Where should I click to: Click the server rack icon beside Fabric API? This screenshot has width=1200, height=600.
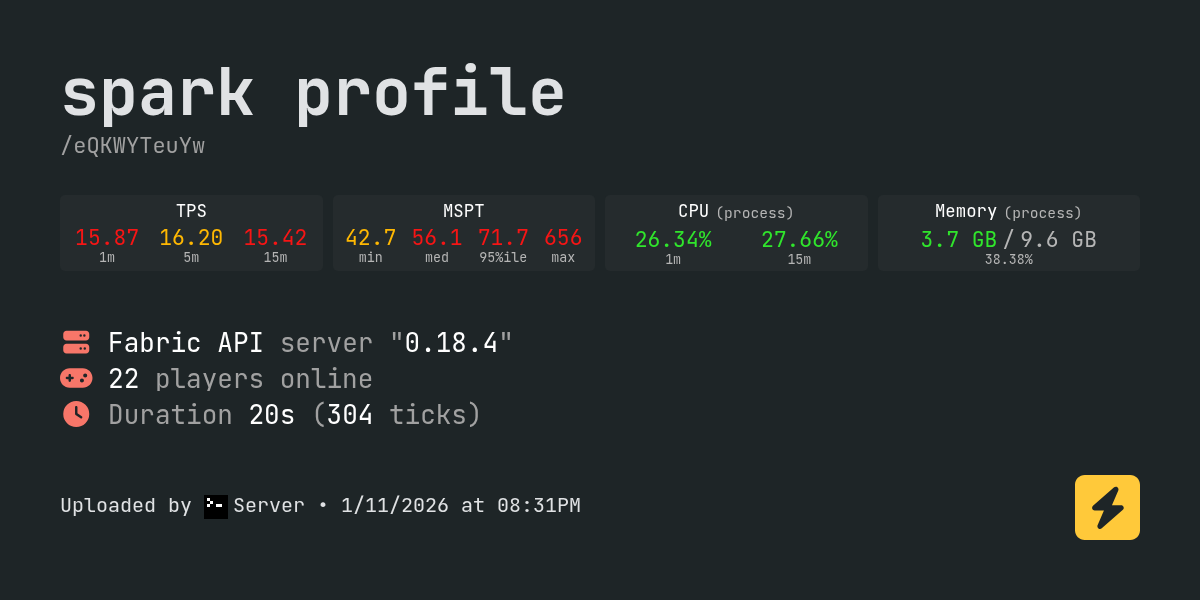pos(76,342)
